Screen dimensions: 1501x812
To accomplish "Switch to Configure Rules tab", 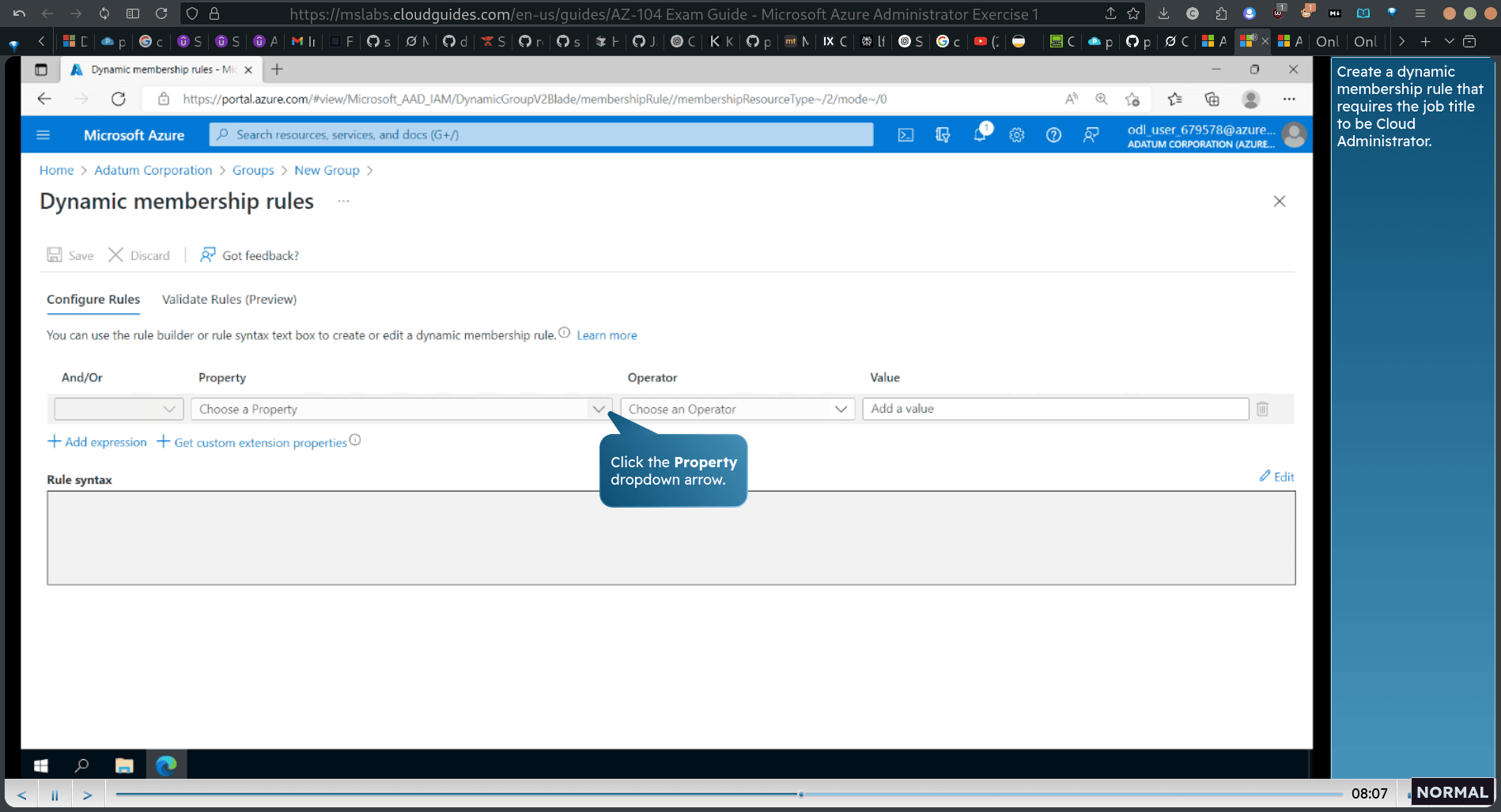I will (x=93, y=300).
